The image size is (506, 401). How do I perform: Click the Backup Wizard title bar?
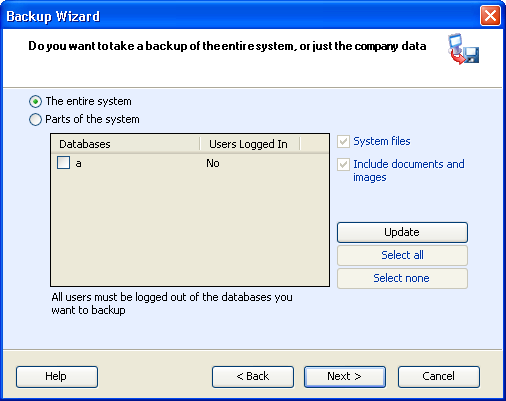point(240,16)
